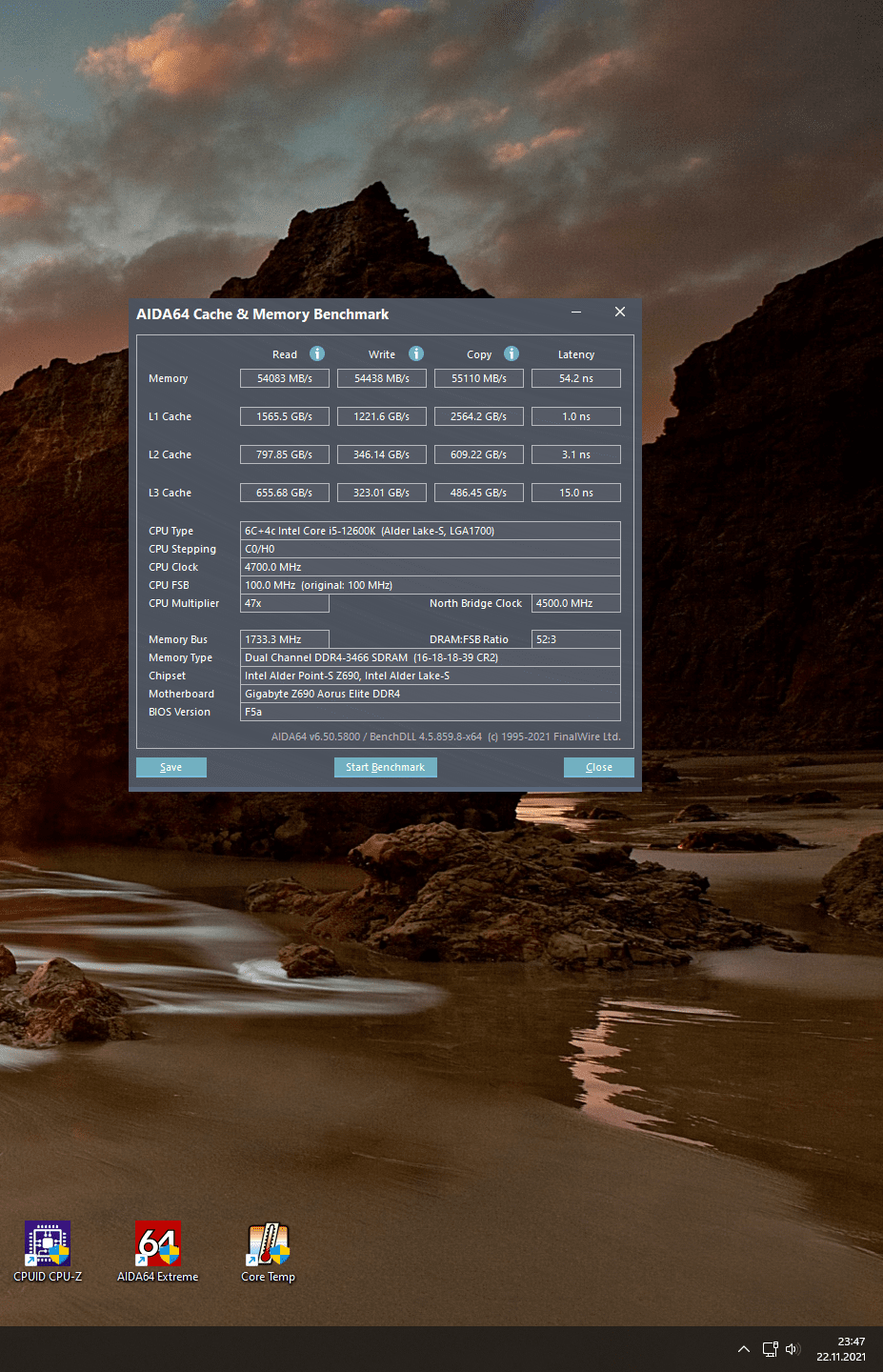Click Memory Type field DDR4-3466 SDRAM
Screen dimensions: 883x1372
pos(431,657)
